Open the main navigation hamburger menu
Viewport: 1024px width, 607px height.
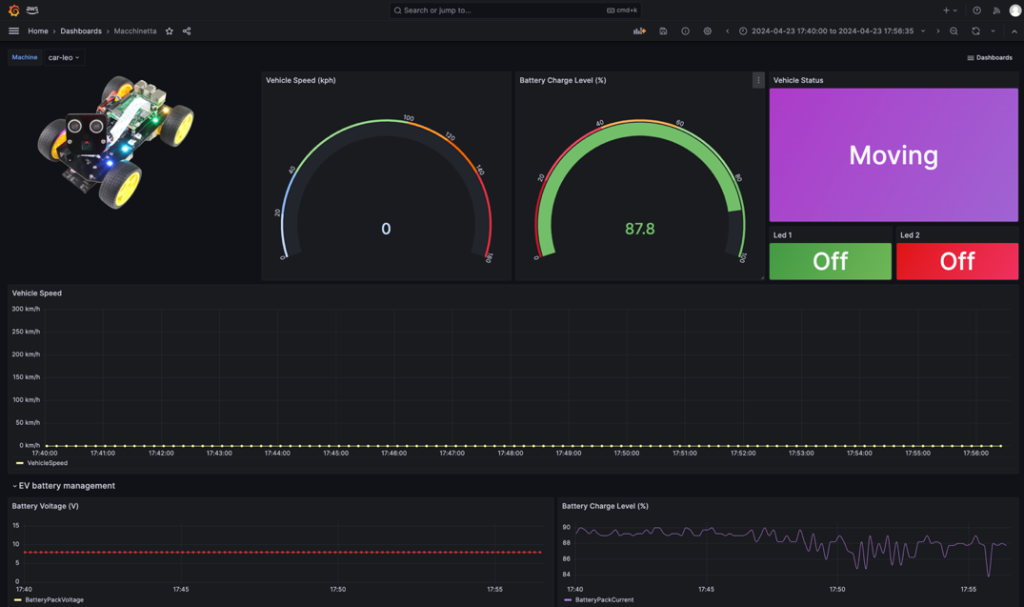click(13, 31)
